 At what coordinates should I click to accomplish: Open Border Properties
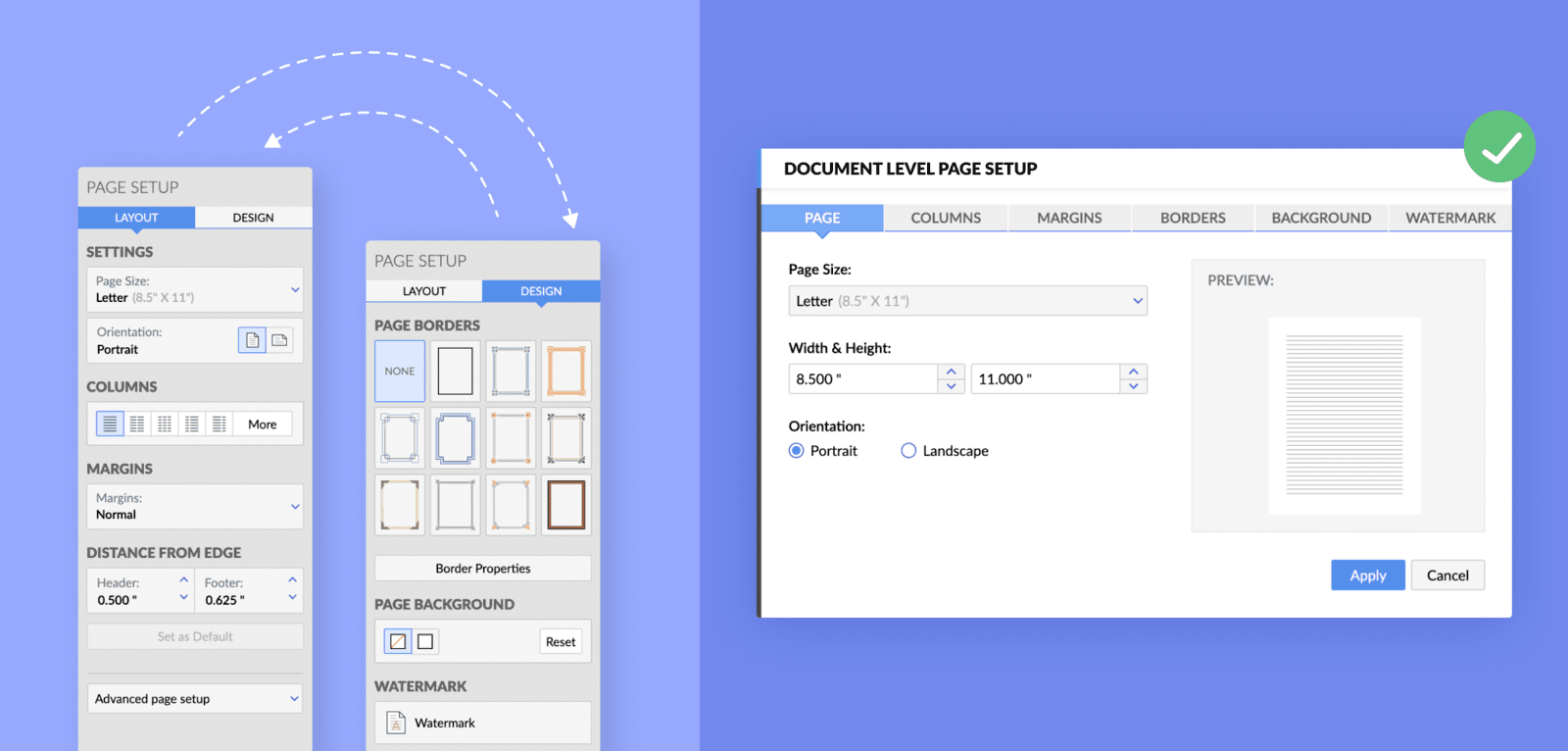click(483, 569)
